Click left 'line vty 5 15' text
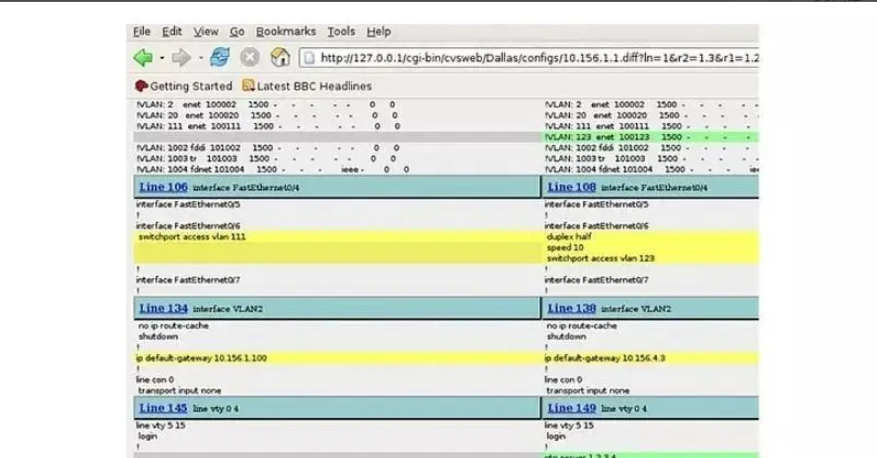Image resolution: width=877 pixels, height=458 pixels. [161, 426]
